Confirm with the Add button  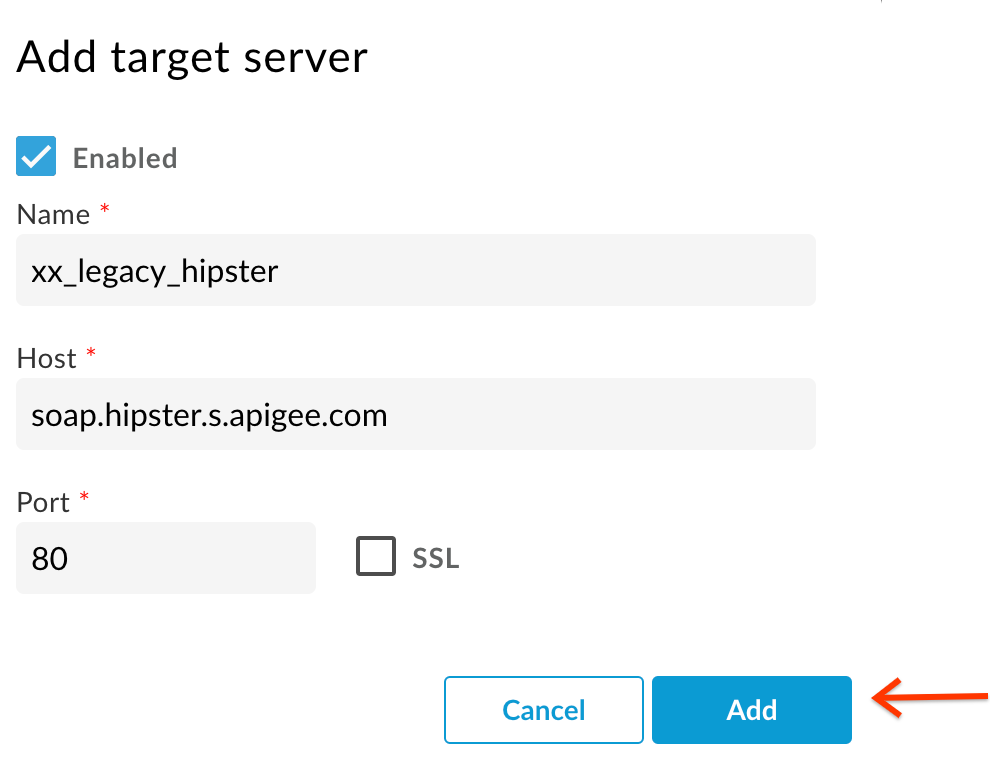(x=751, y=710)
